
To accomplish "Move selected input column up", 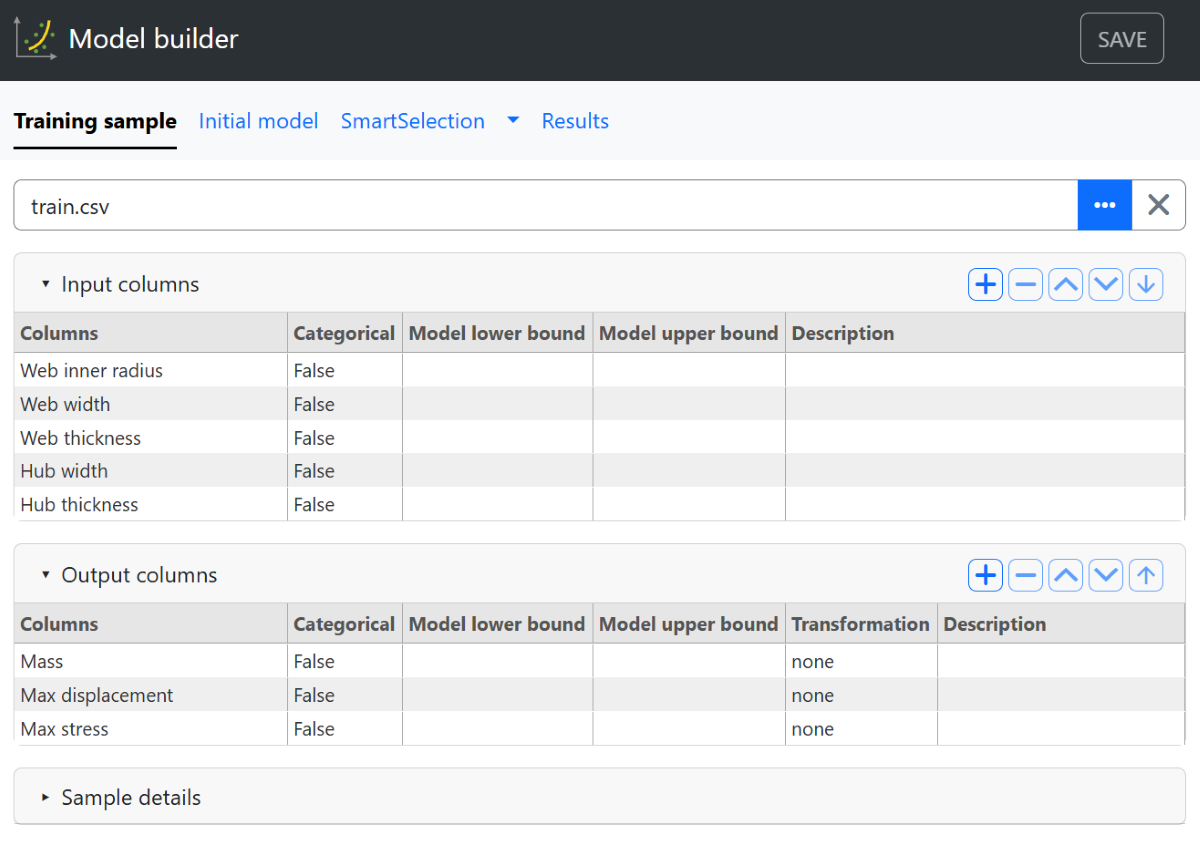I will tap(1065, 284).
